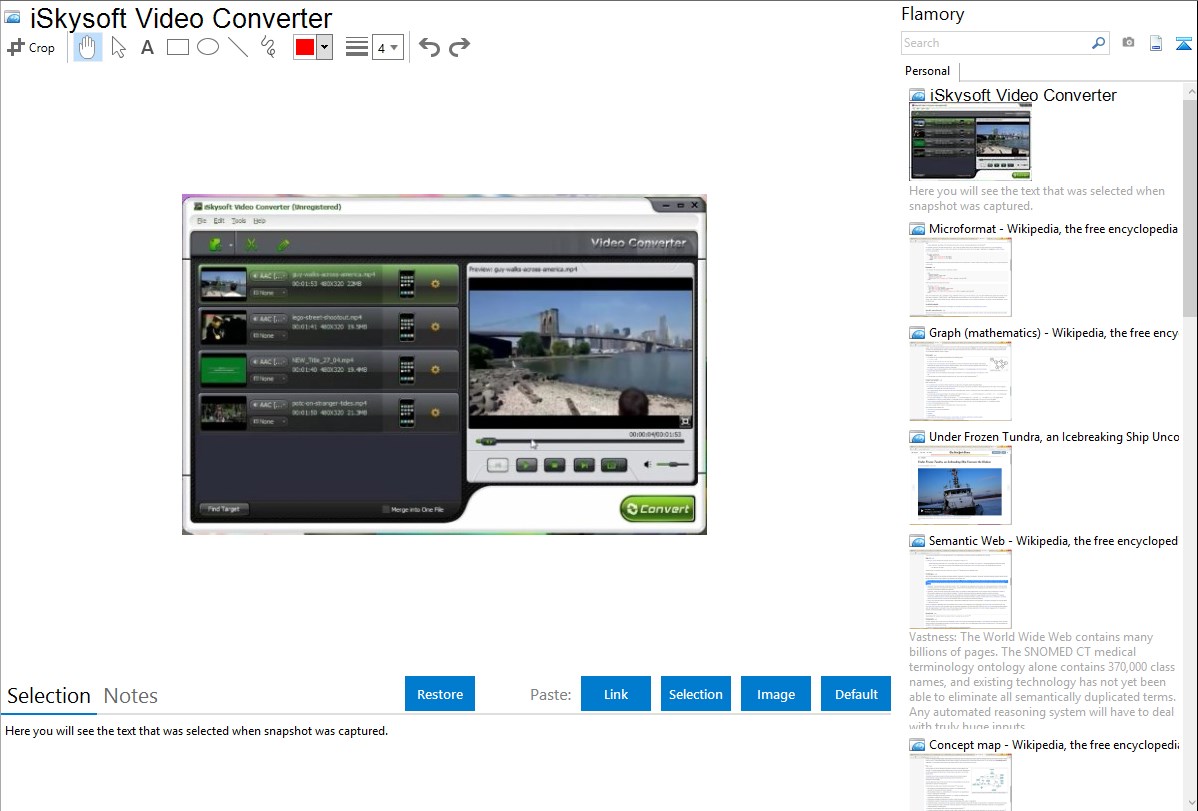Screen dimensions: 1198x811
Task: Choose the freehand scribble tool
Action: tap(268, 47)
